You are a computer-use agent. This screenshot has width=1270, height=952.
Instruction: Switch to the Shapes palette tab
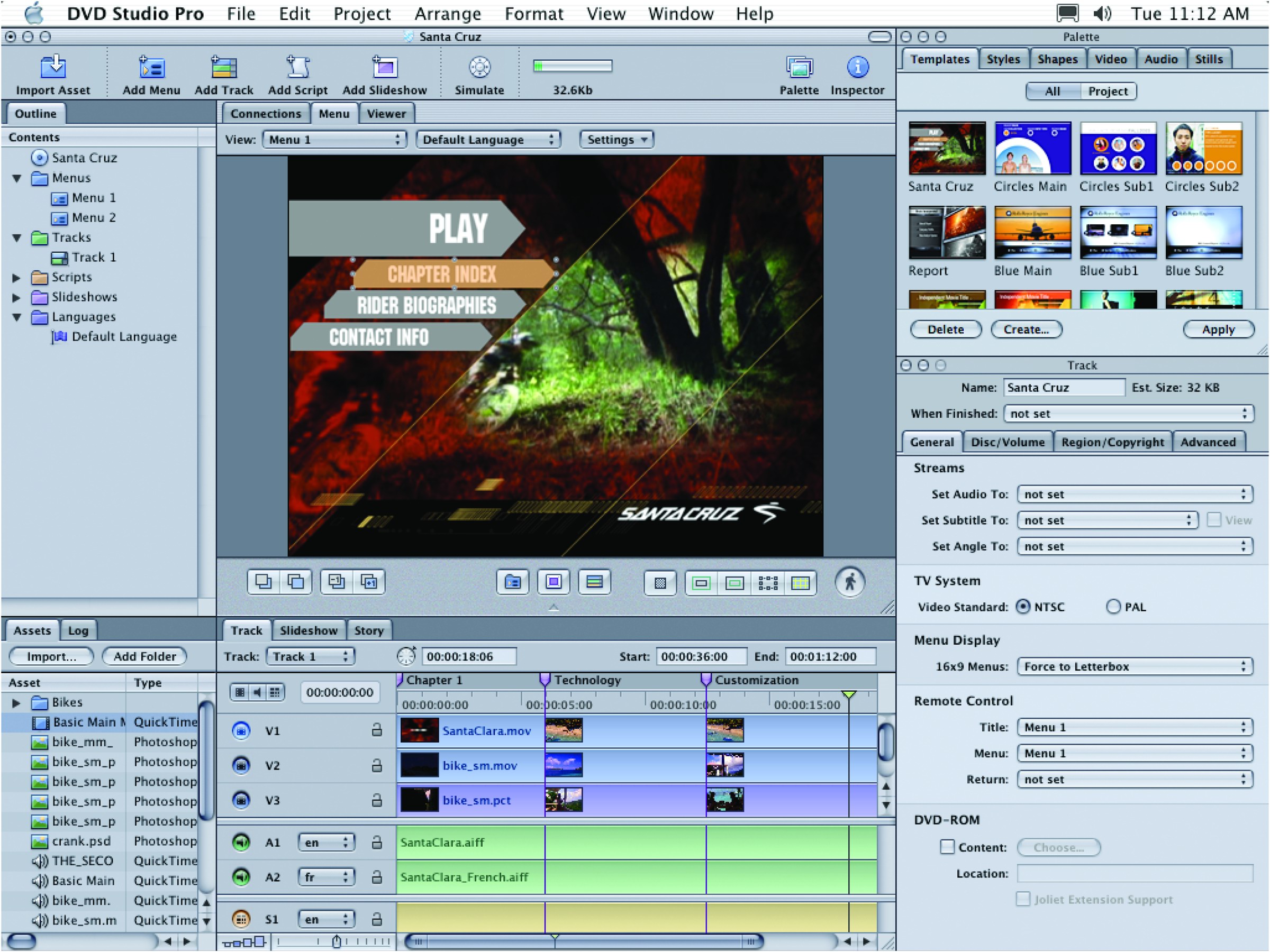1057,59
